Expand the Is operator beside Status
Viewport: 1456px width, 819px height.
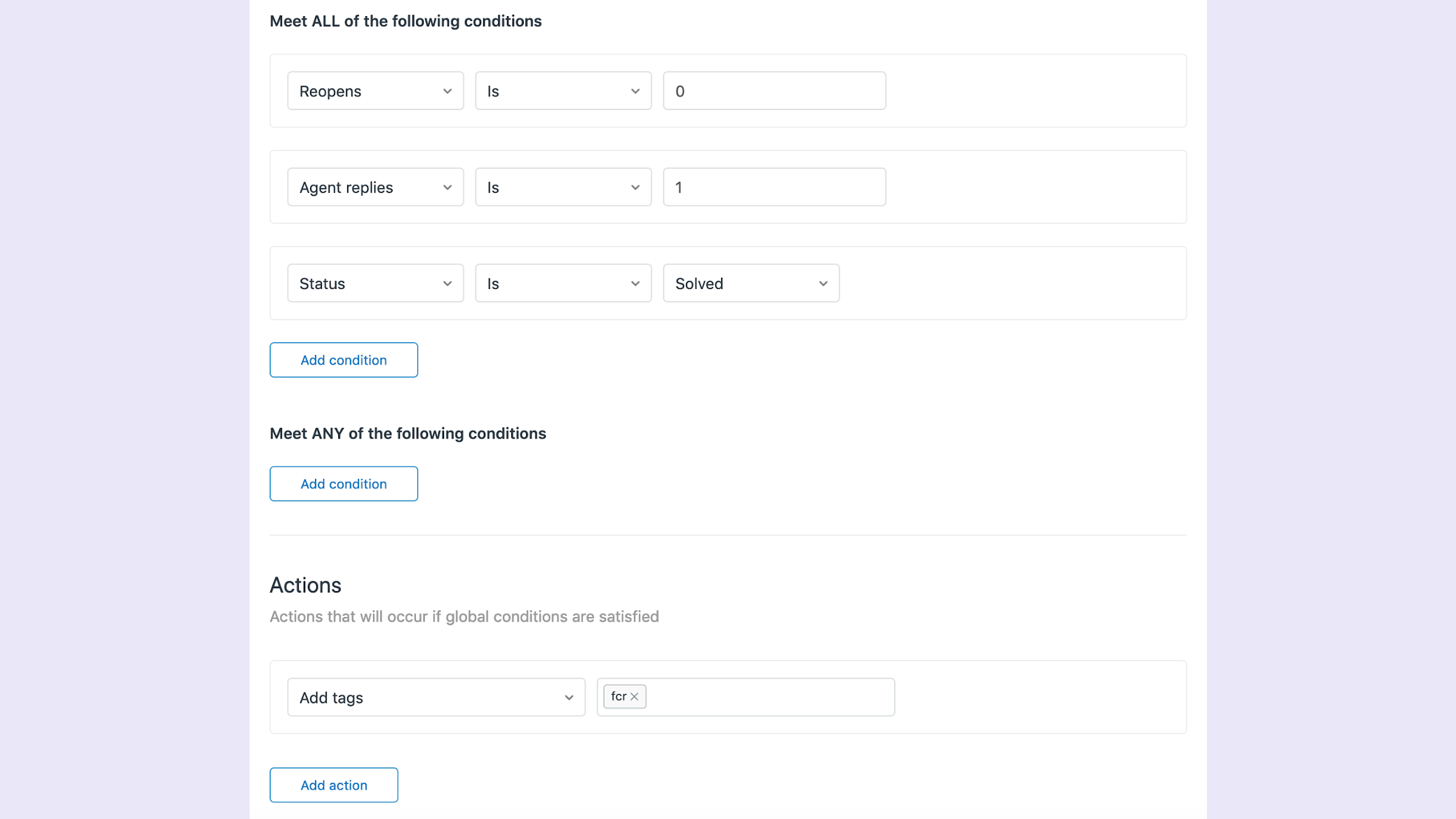[562, 283]
